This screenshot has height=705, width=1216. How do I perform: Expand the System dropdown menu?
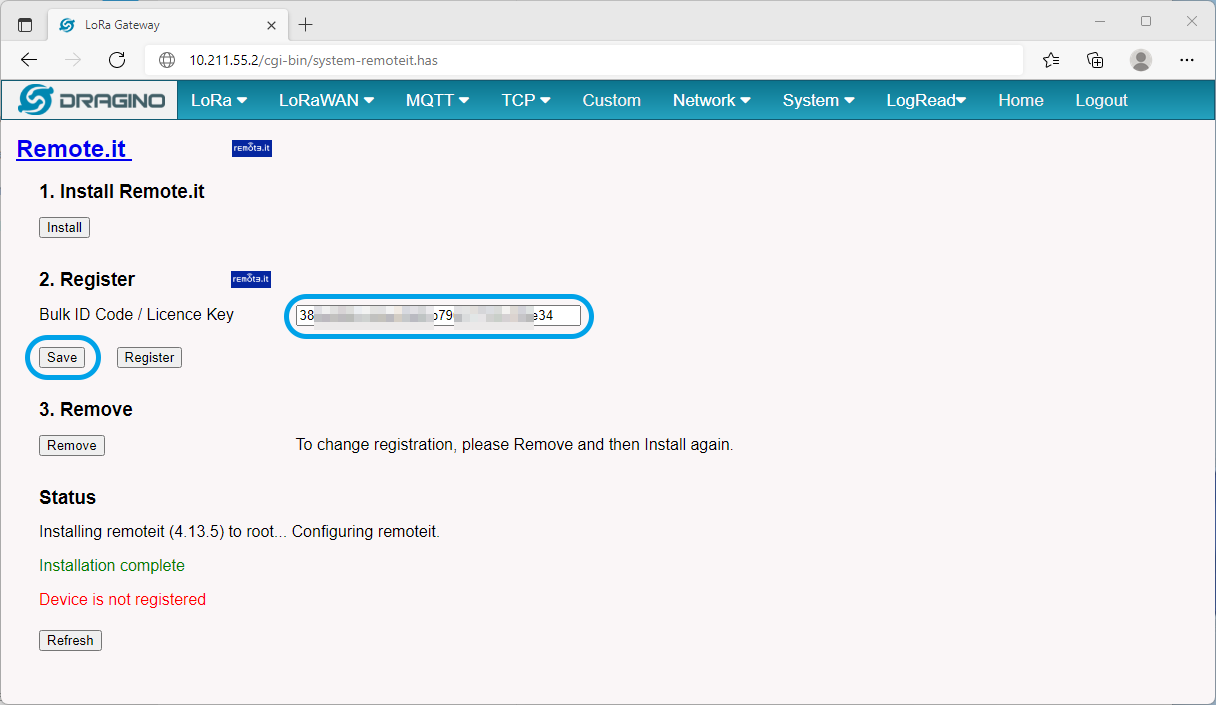pyautogui.click(x=818, y=100)
